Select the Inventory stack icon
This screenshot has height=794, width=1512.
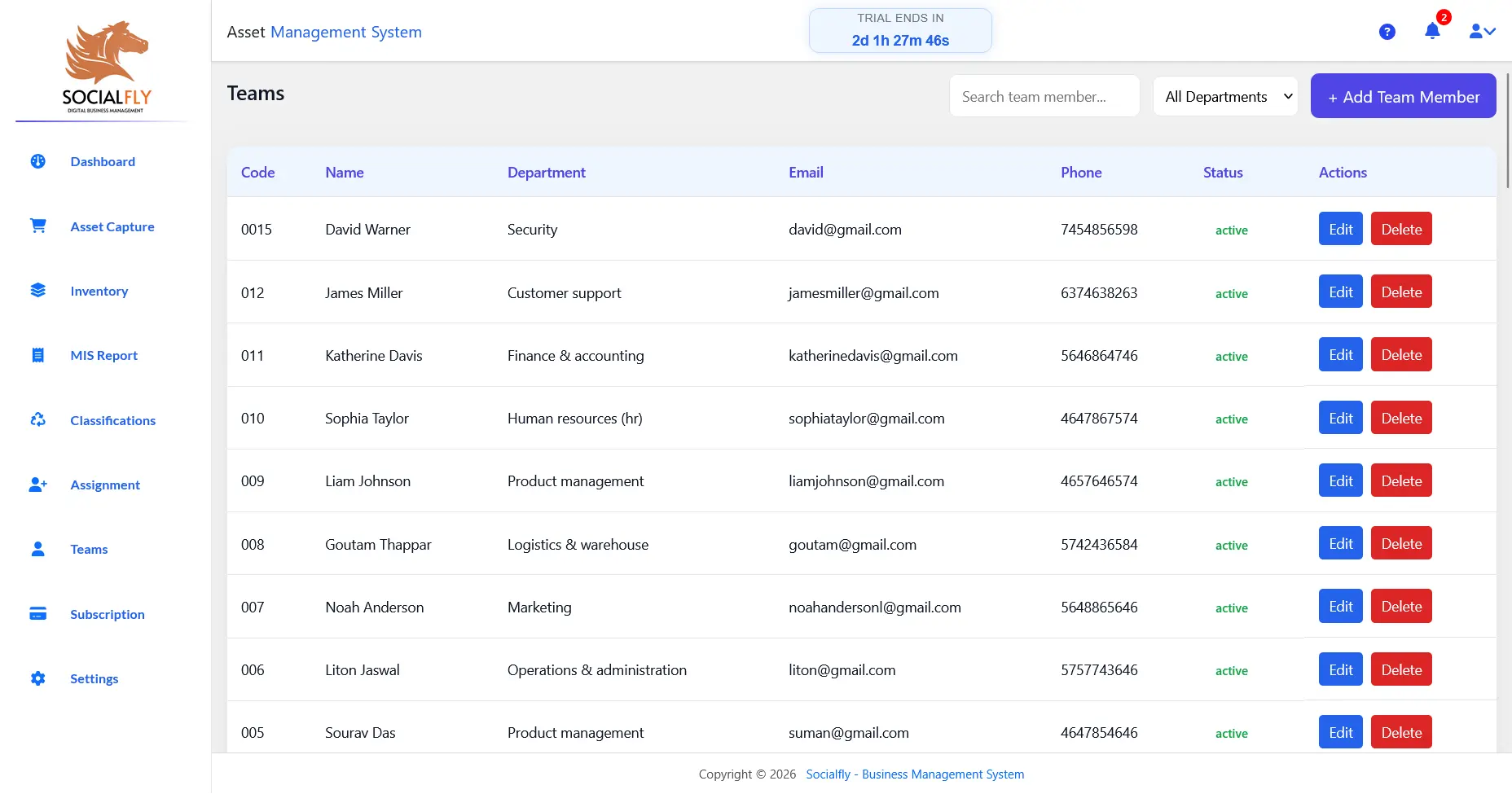pos(37,290)
